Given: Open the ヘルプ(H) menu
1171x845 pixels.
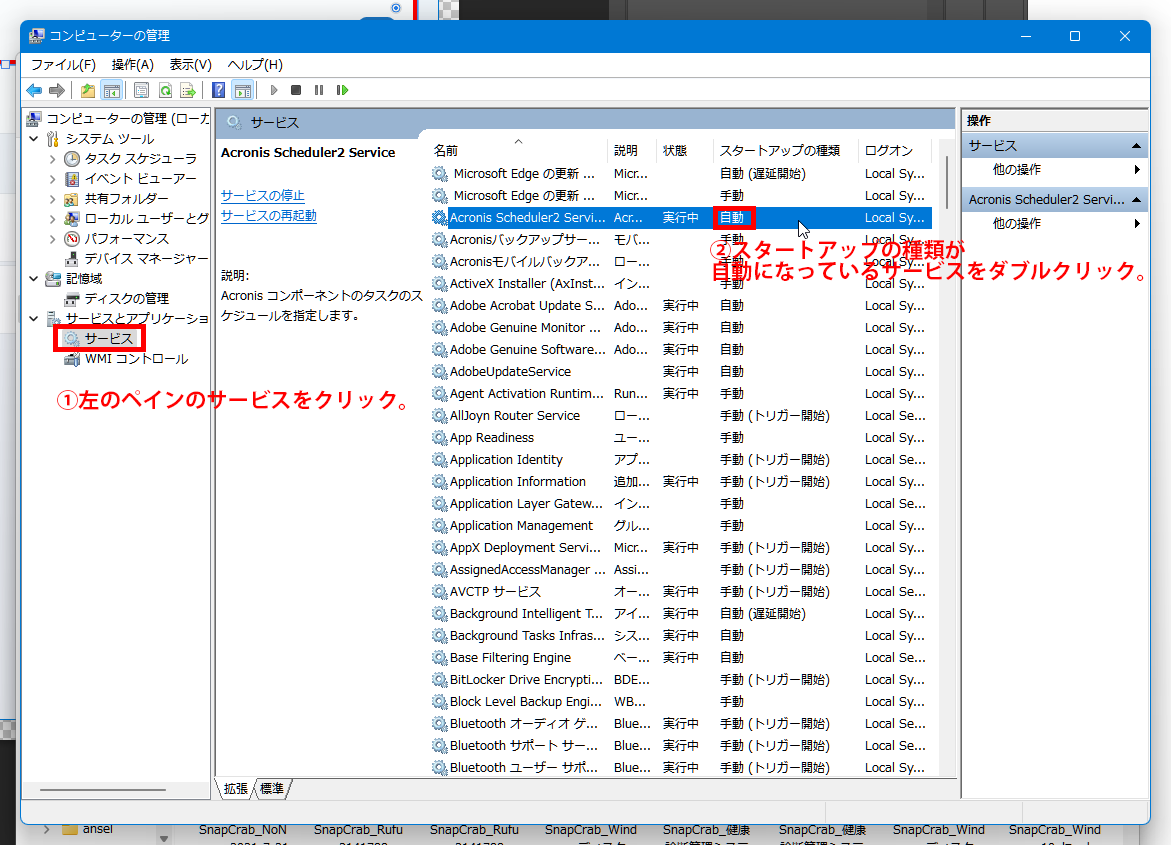Looking at the screenshot, I should click(x=255, y=65).
